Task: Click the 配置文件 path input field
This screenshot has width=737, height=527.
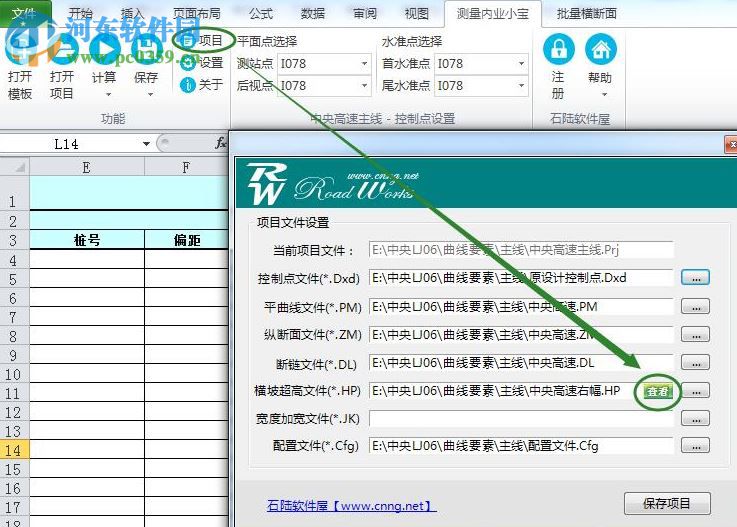Action: click(521, 446)
